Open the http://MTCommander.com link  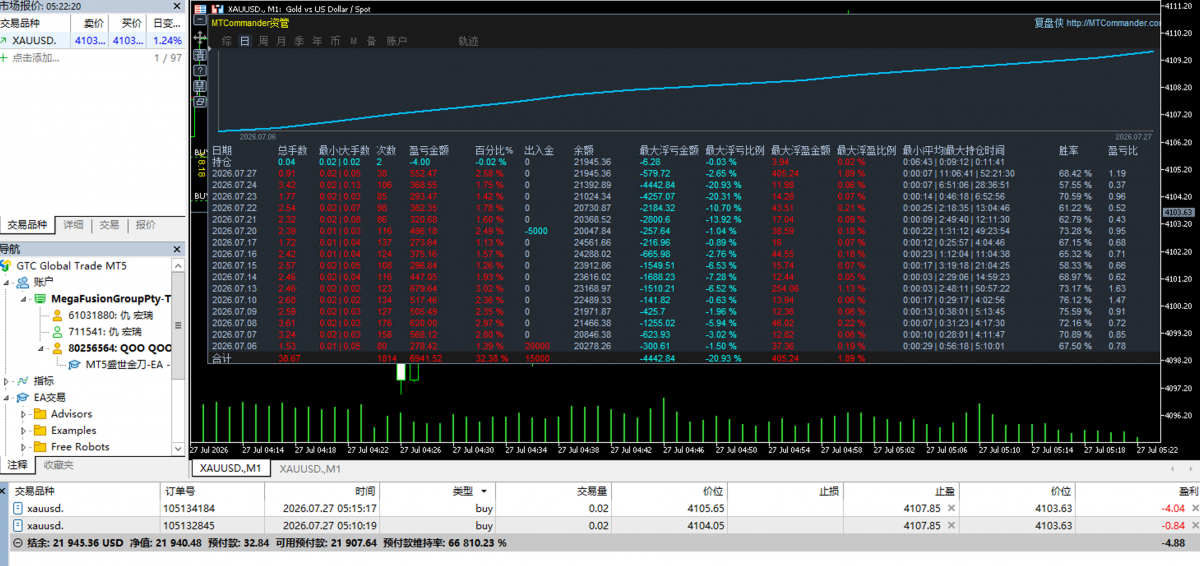coord(1113,22)
